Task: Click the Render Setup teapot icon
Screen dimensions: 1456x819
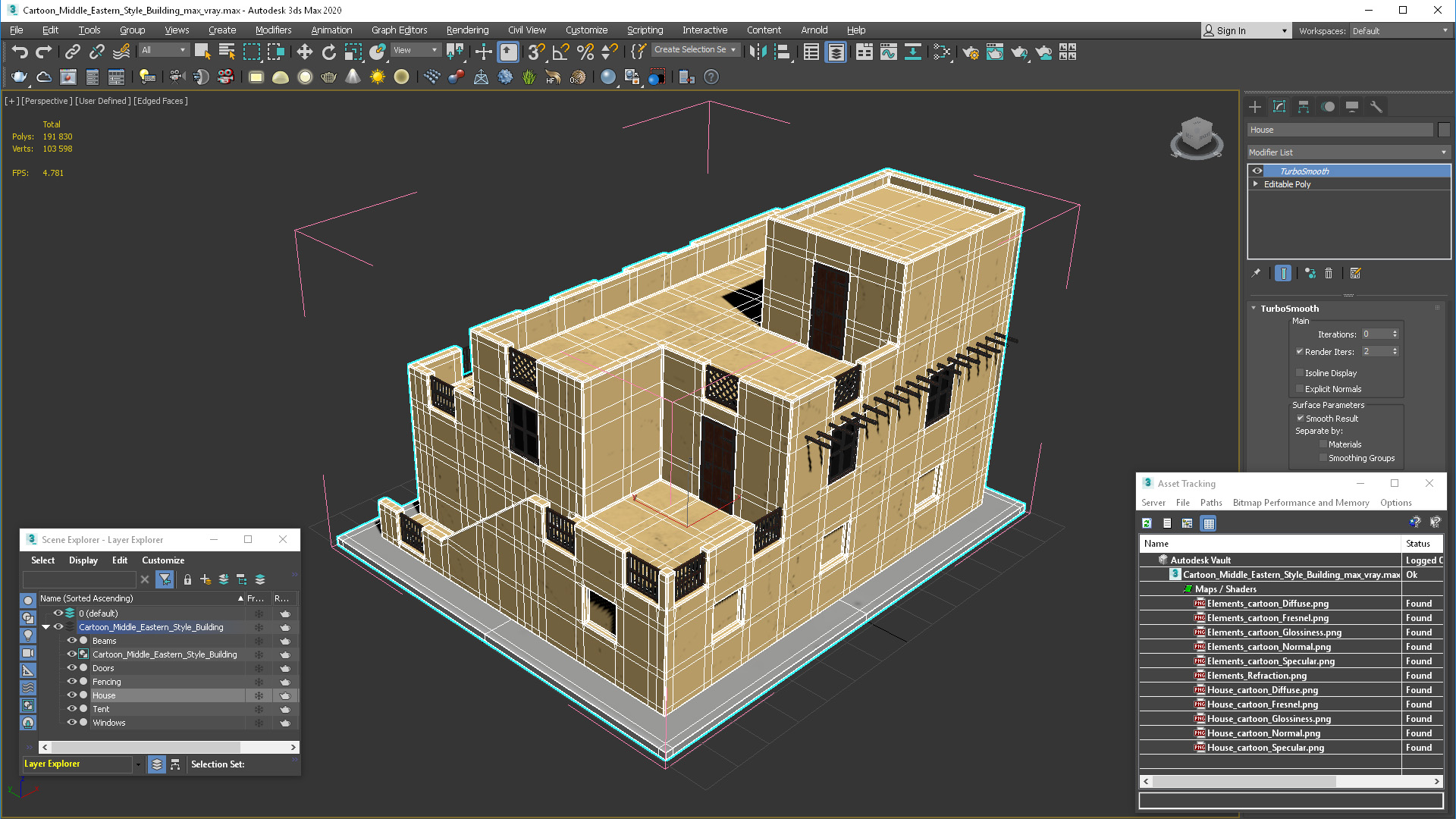Action: pos(971,52)
